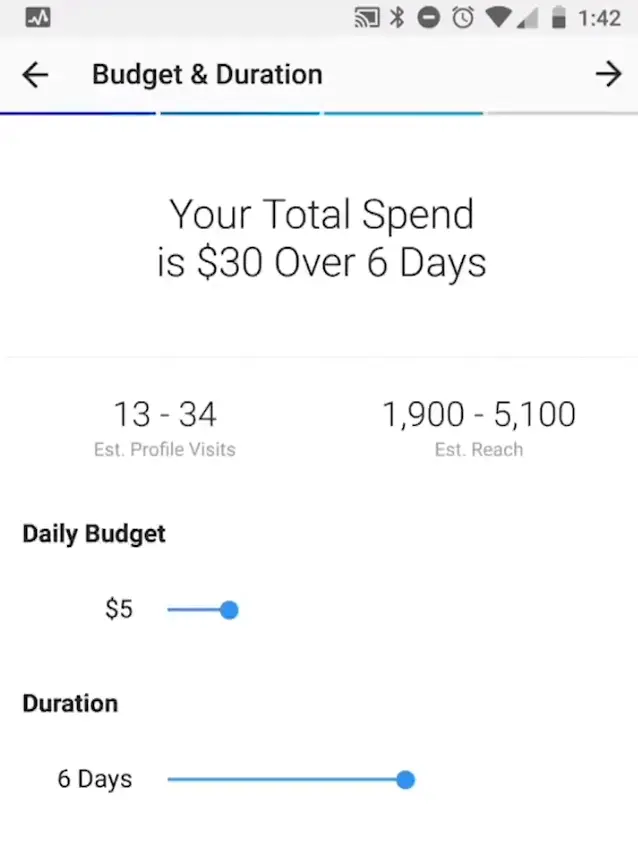638x849 pixels.
Task: Tap the cast icon in status bar
Action: [x=367, y=18]
